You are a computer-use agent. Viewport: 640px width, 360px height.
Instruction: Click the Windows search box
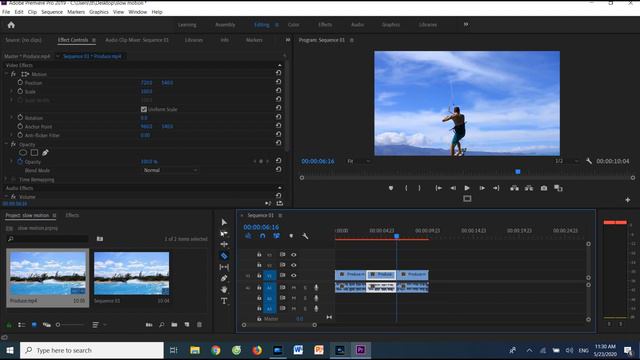pyautogui.click(x=92, y=350)
